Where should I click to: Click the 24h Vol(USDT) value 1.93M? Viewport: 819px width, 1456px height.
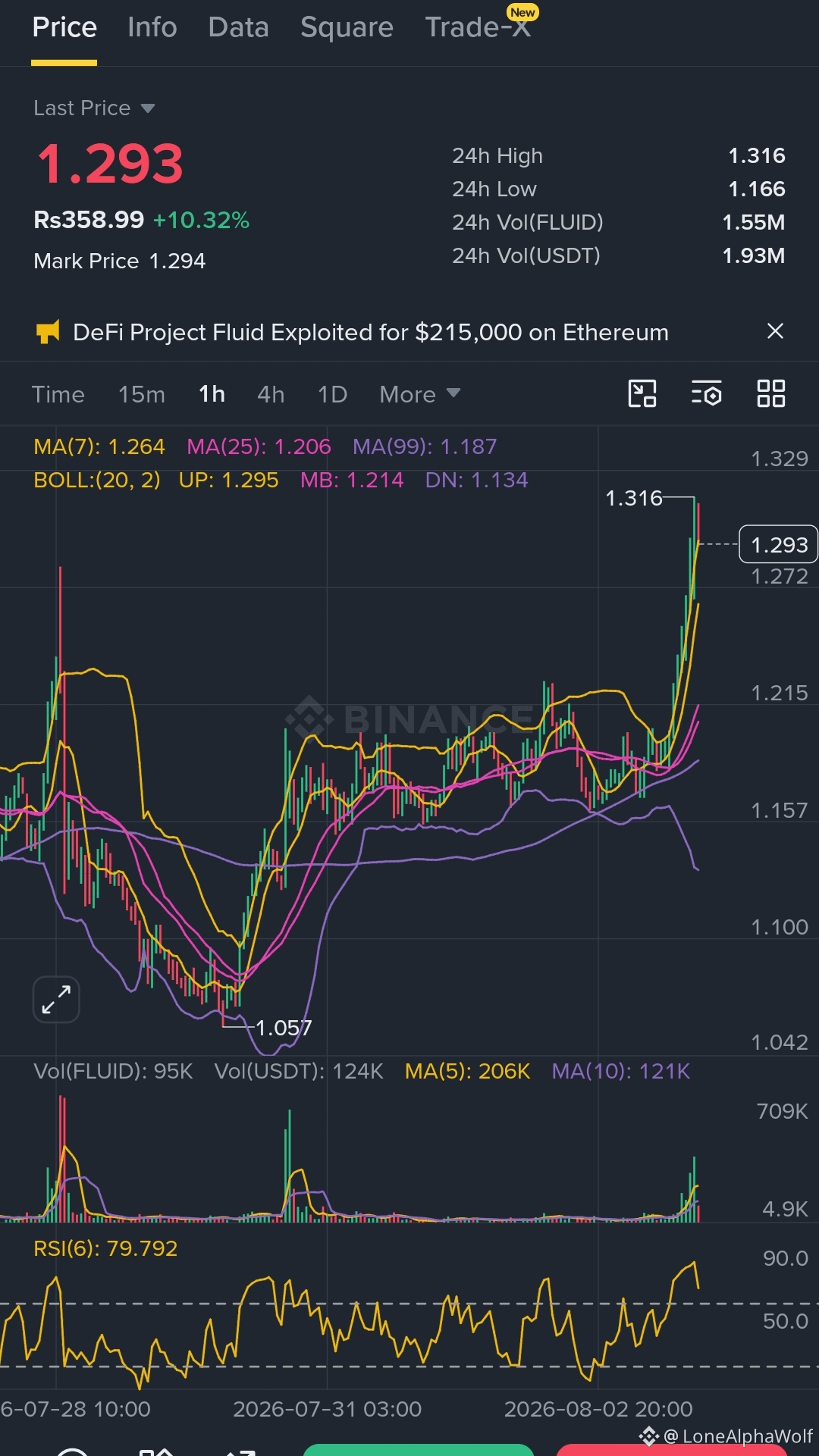click(754, 256)
